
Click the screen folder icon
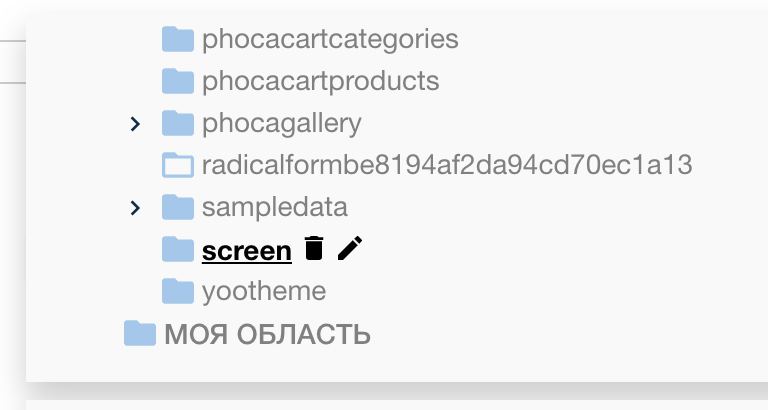click(177, 249)
